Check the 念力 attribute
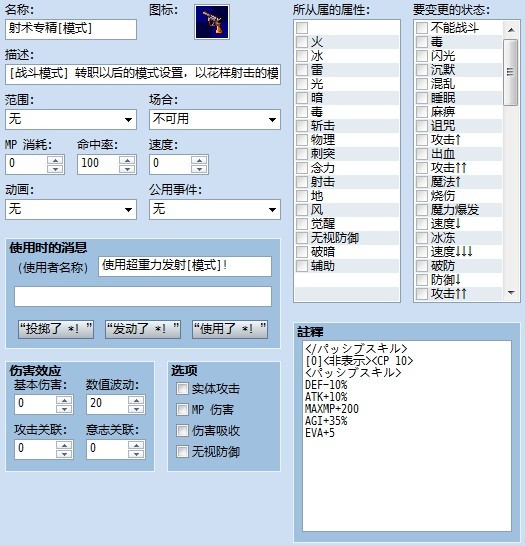525x546 pixels. tap(301, 168)
